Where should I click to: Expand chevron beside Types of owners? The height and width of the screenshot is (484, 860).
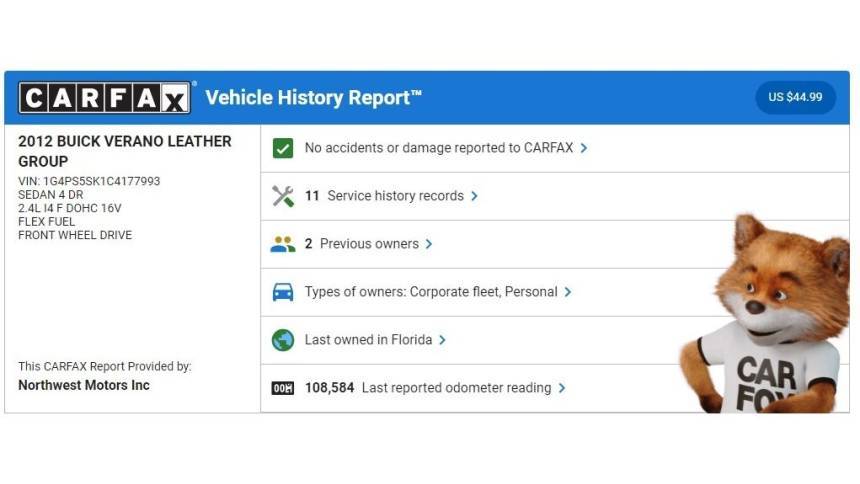568,292
